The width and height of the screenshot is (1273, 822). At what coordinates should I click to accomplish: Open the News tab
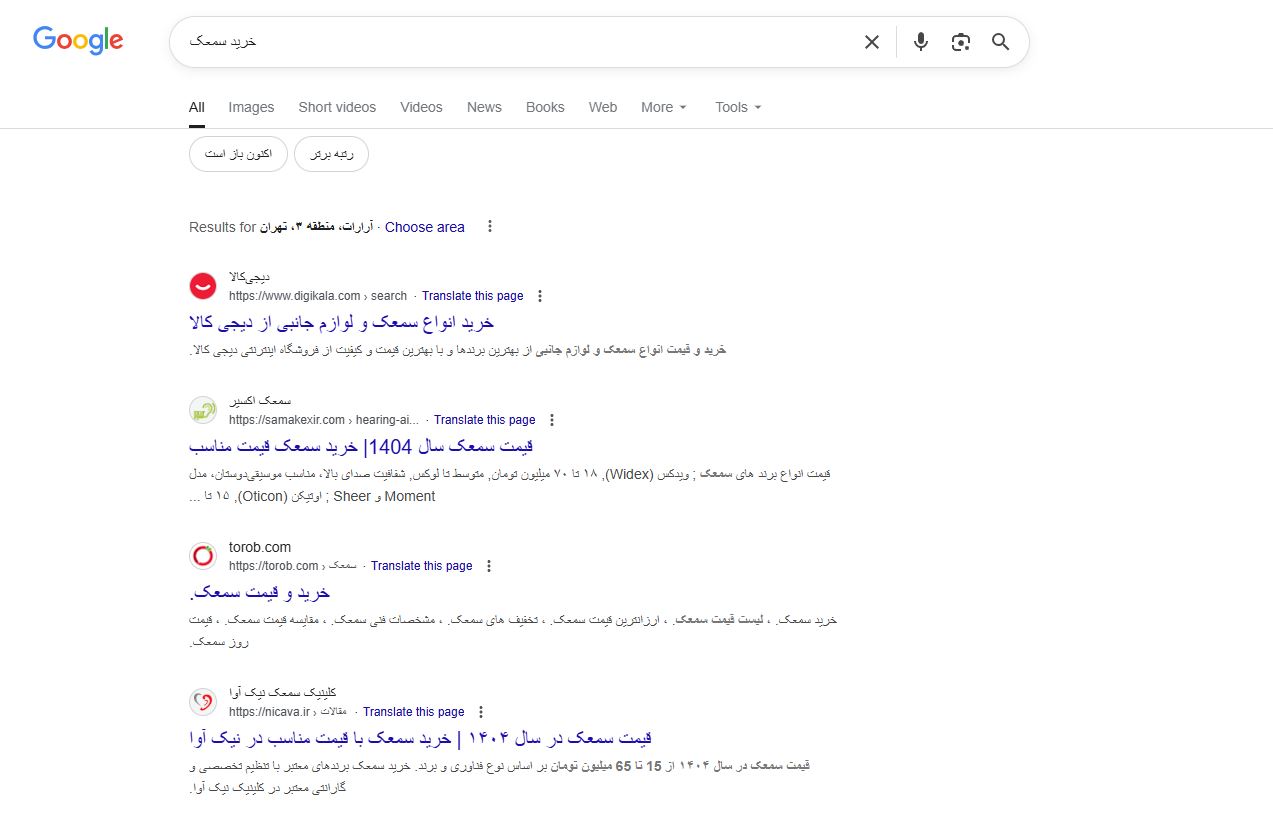pos(484,107)
